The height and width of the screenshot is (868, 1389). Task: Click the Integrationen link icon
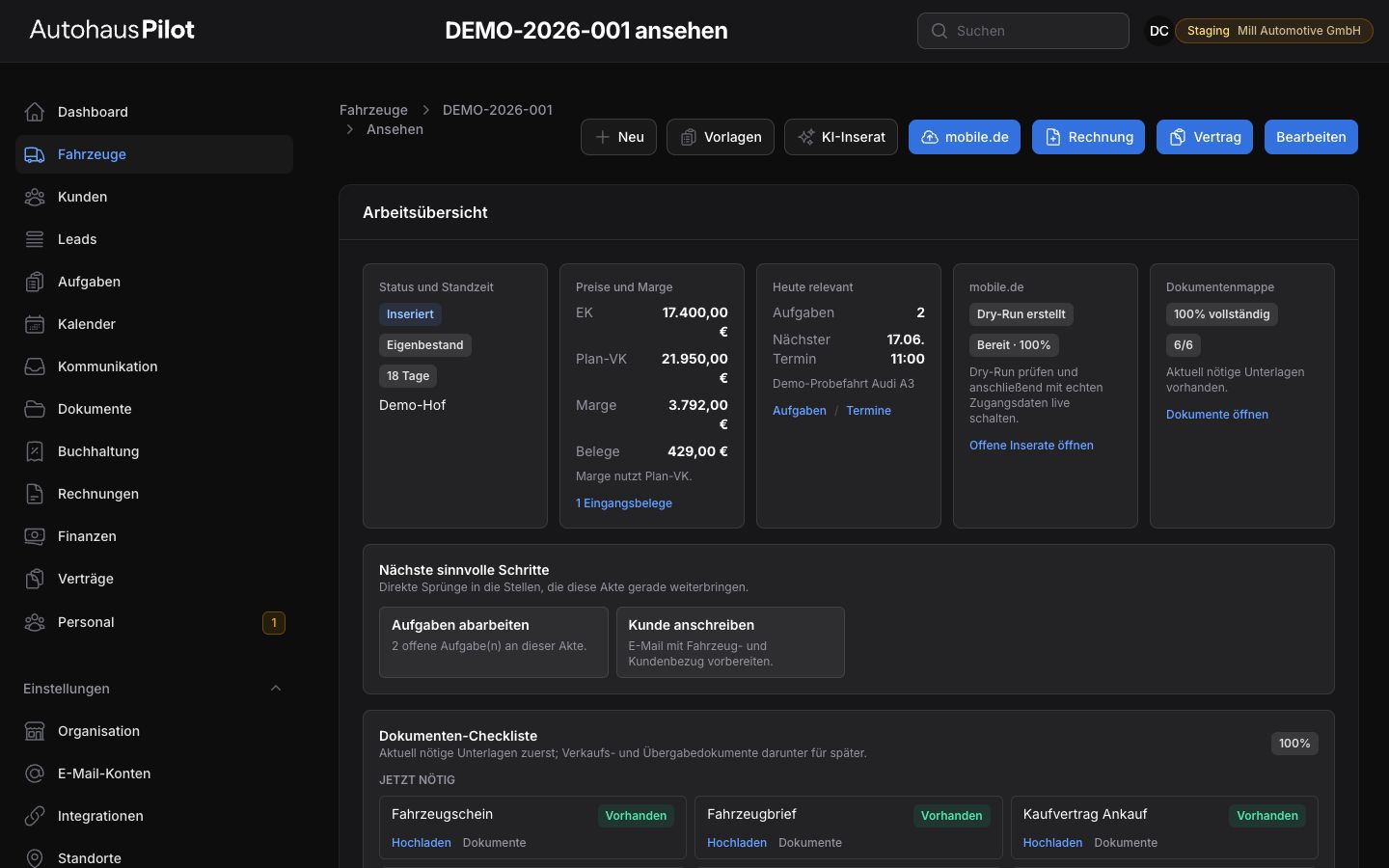35,816
